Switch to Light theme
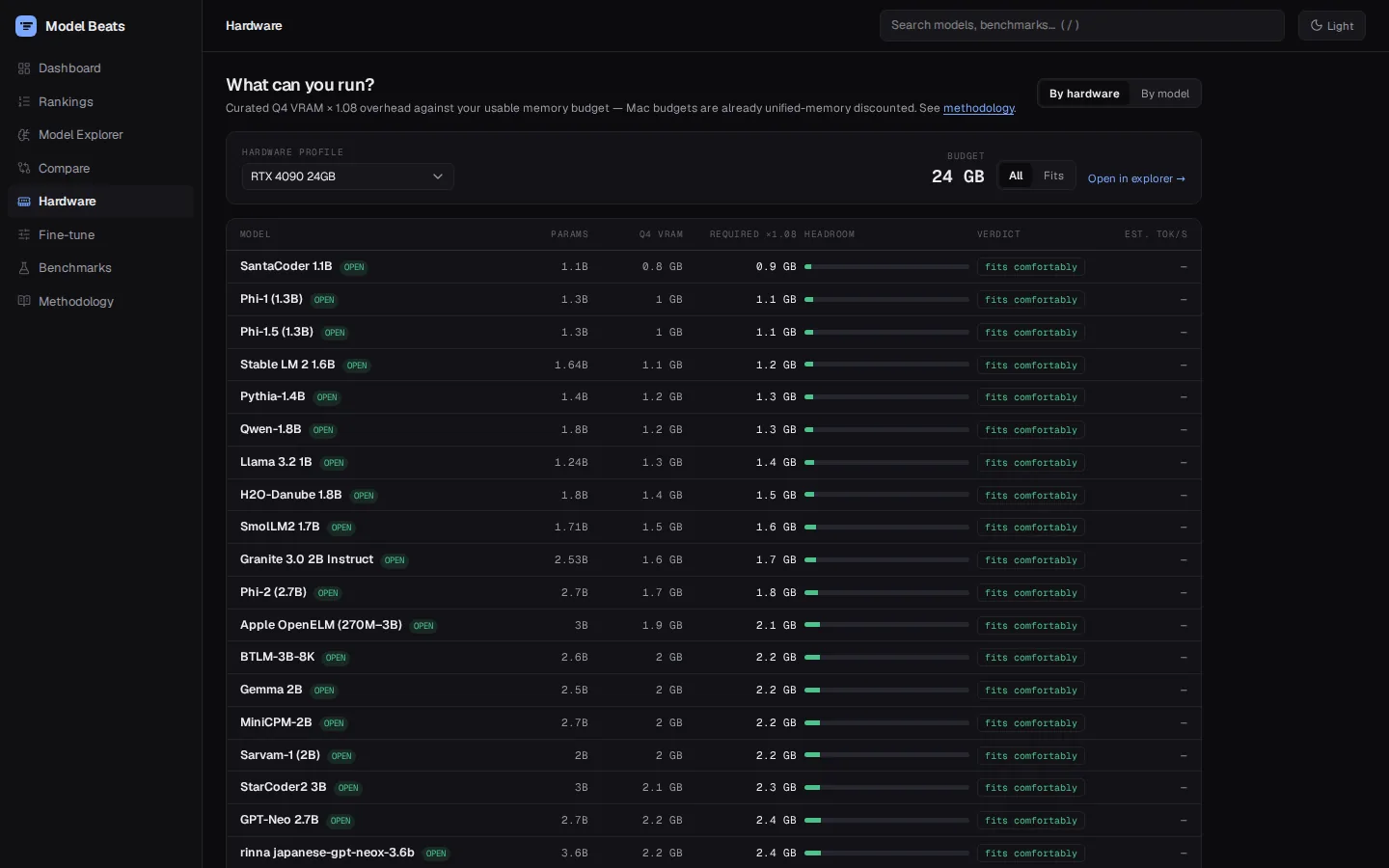 [x=1331, y=26]
